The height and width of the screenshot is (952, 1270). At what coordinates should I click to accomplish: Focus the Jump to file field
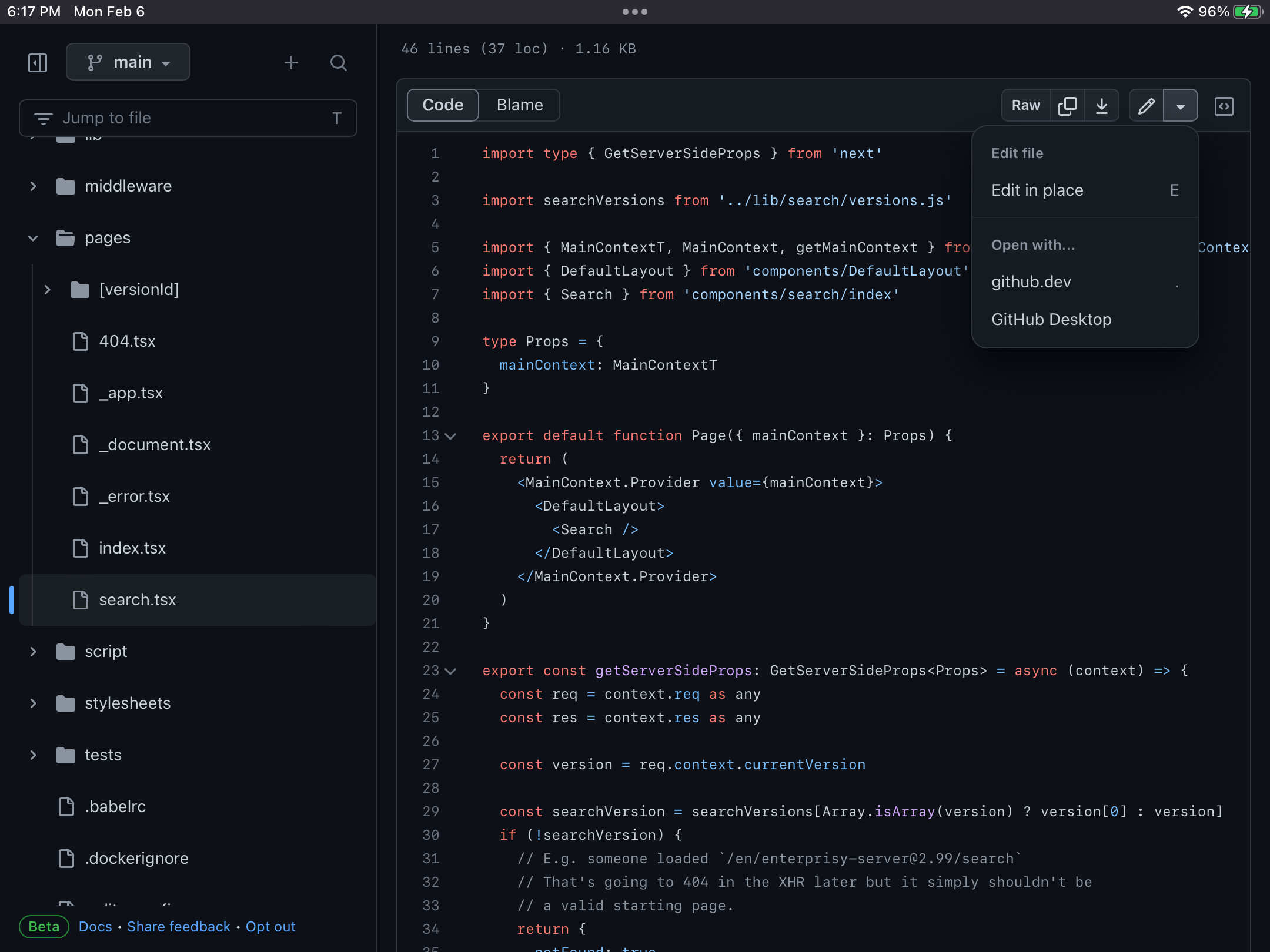point(188,118)
